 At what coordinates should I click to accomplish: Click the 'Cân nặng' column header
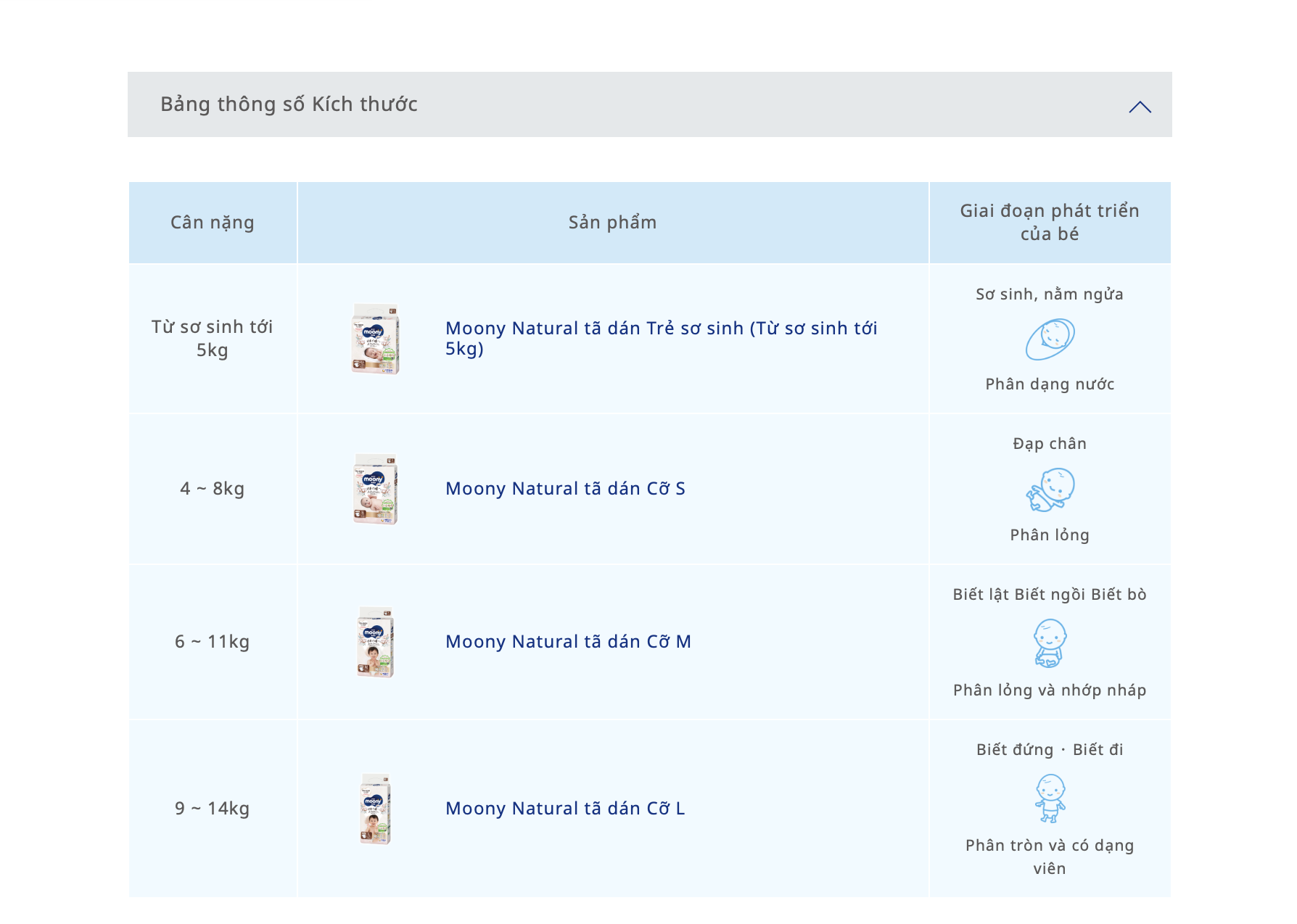[213, 223]
